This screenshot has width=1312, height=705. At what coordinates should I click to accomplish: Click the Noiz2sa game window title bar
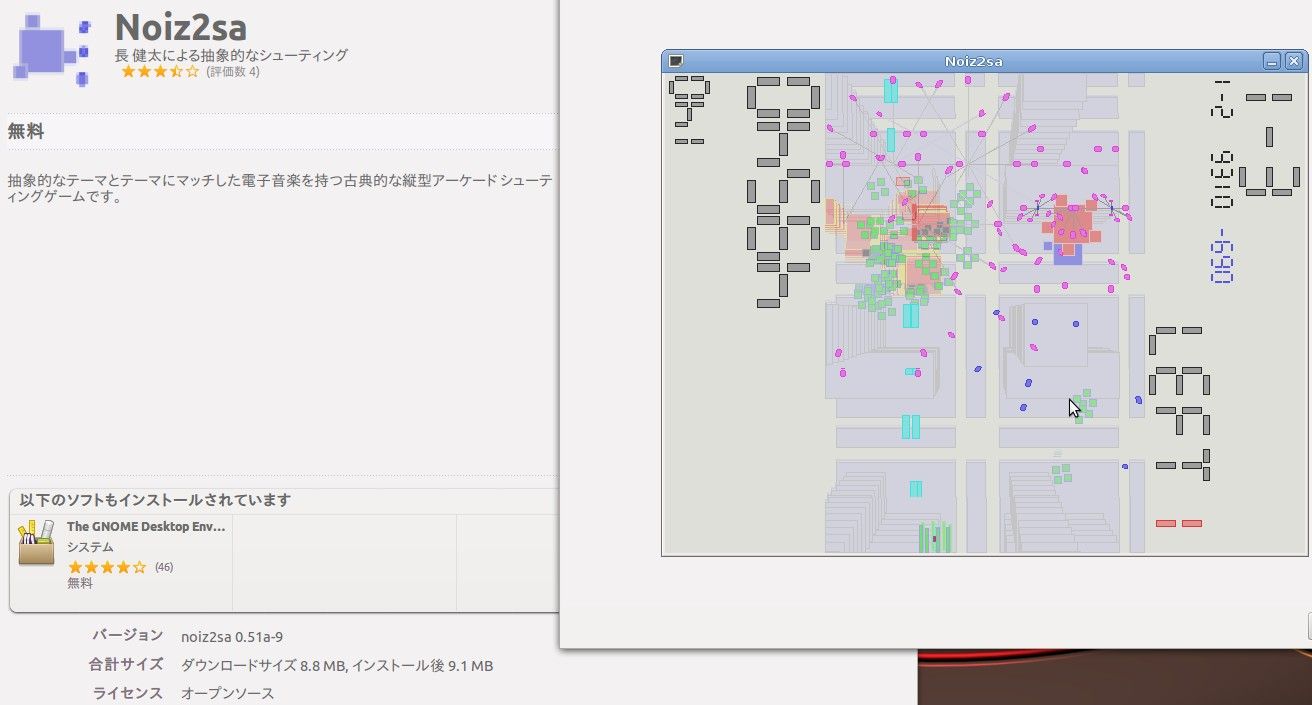coord(974,61)
